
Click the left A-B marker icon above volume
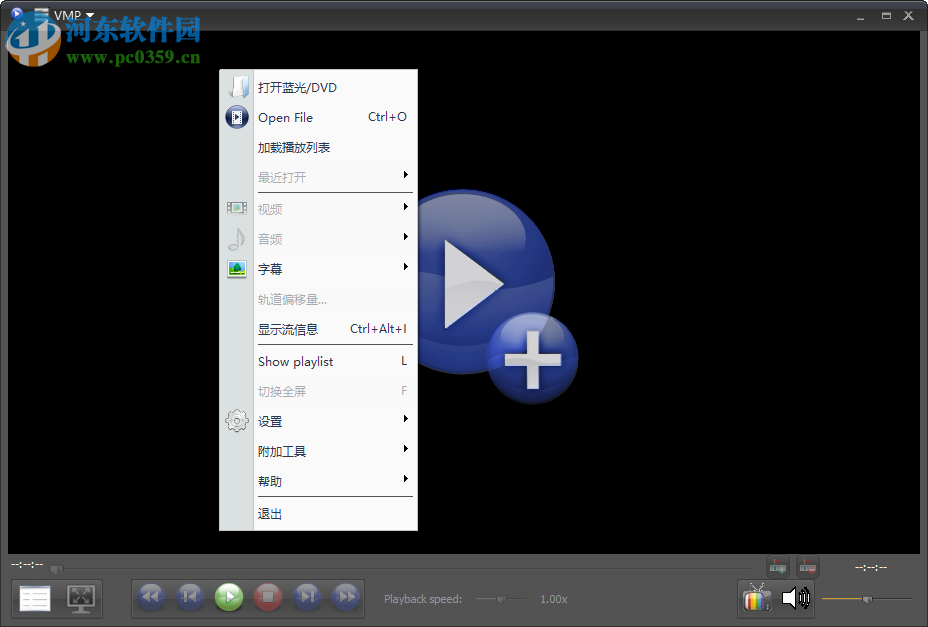777,566
